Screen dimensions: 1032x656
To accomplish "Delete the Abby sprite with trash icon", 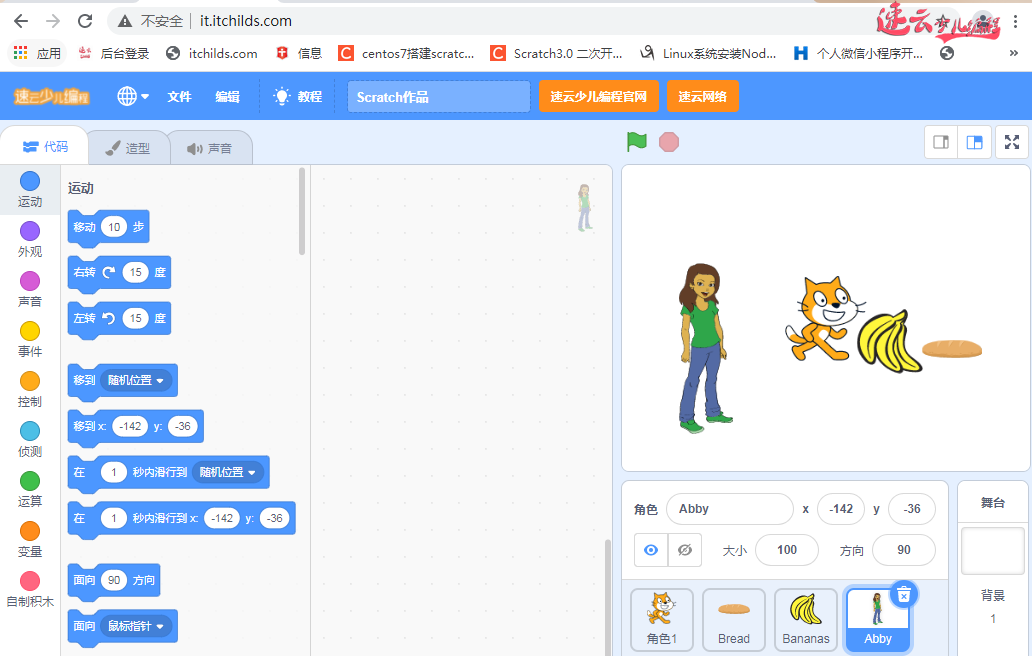I will pyautogui.click(x=903, y=594).
